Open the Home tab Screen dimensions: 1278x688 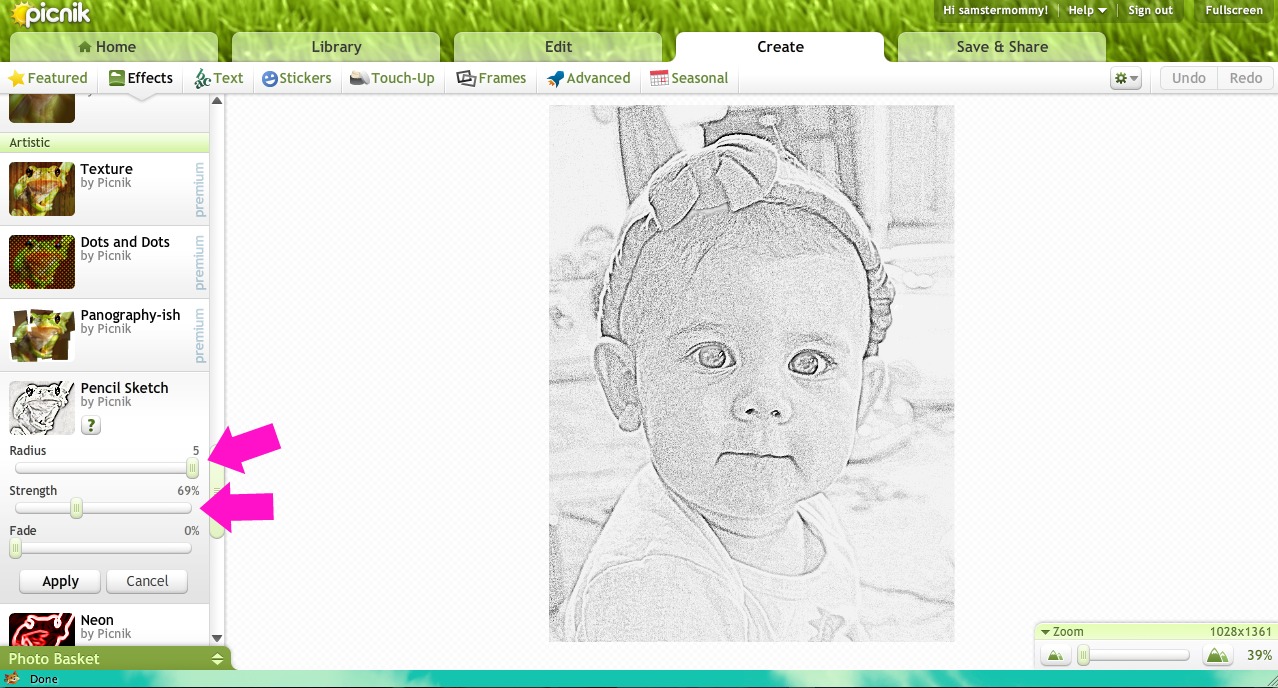click(114, 47)
